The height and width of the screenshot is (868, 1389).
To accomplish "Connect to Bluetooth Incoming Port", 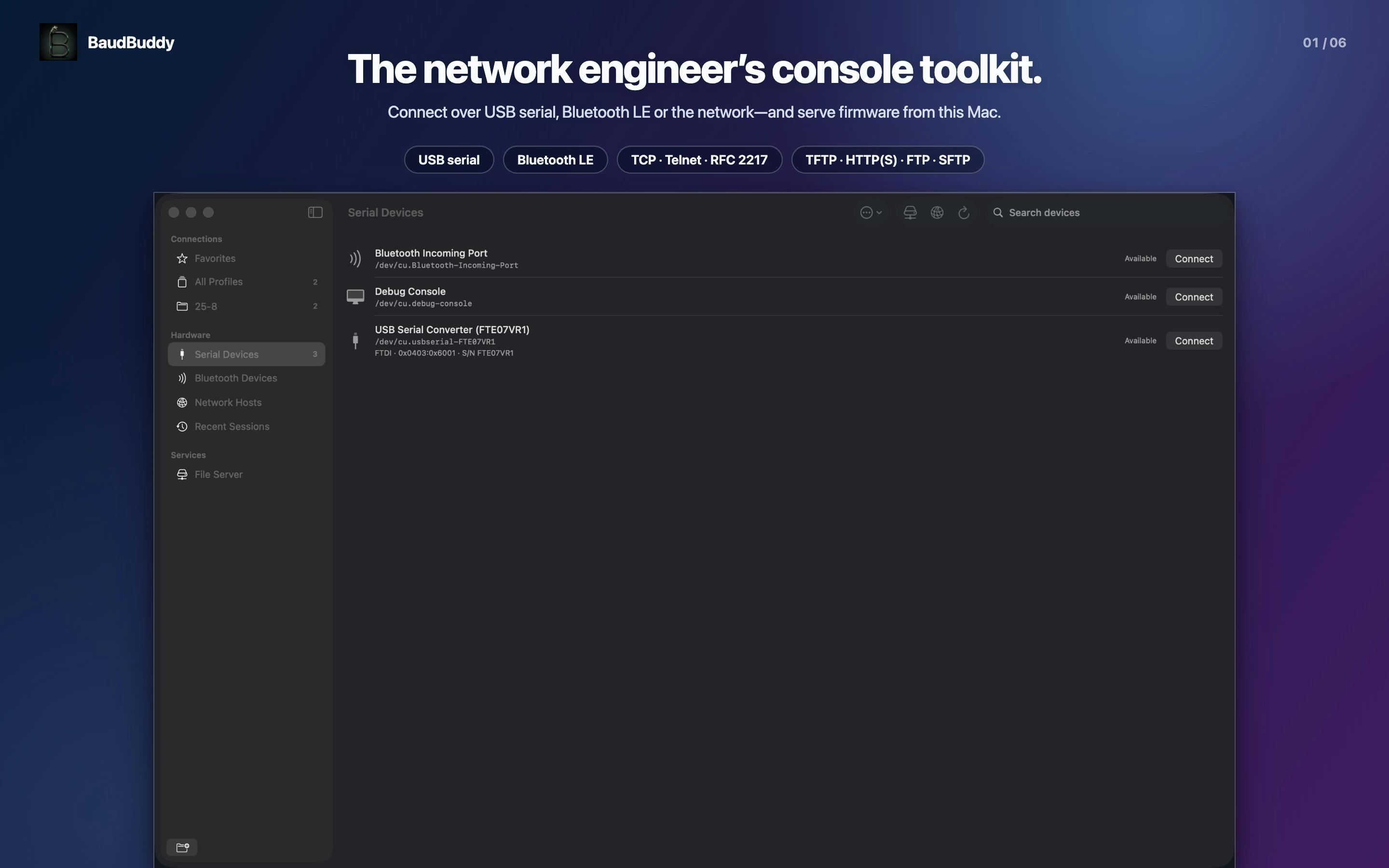I will click(x=1193, y=259).
